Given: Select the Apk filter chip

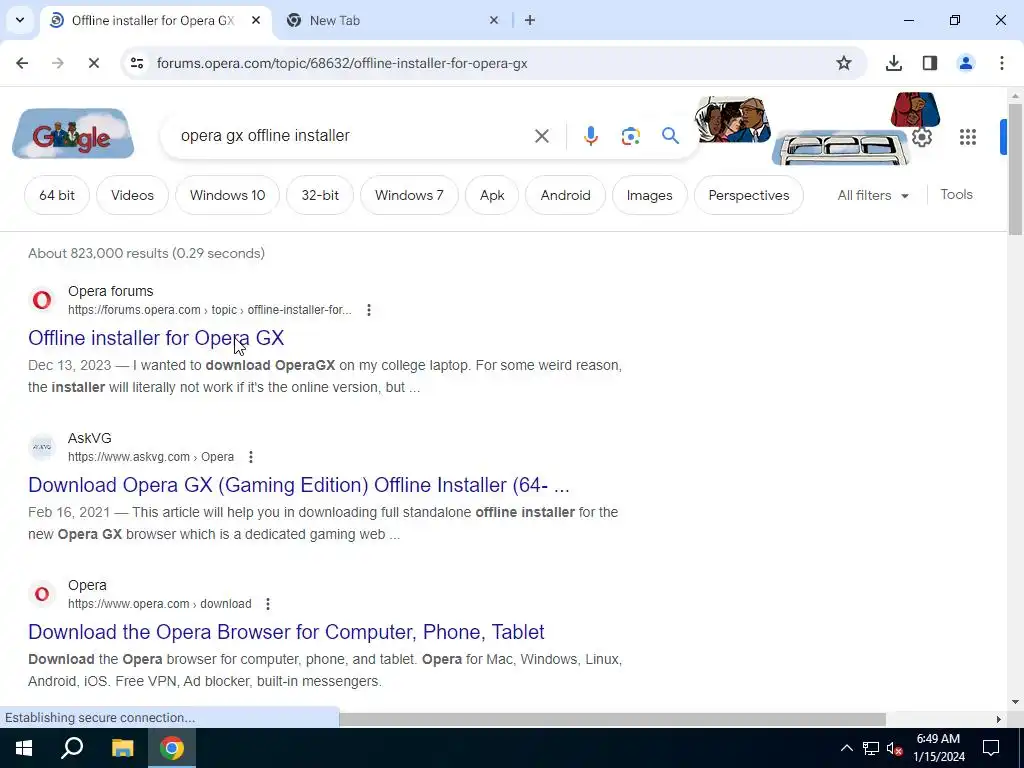Looking at the screenshot, I should 492,195.
